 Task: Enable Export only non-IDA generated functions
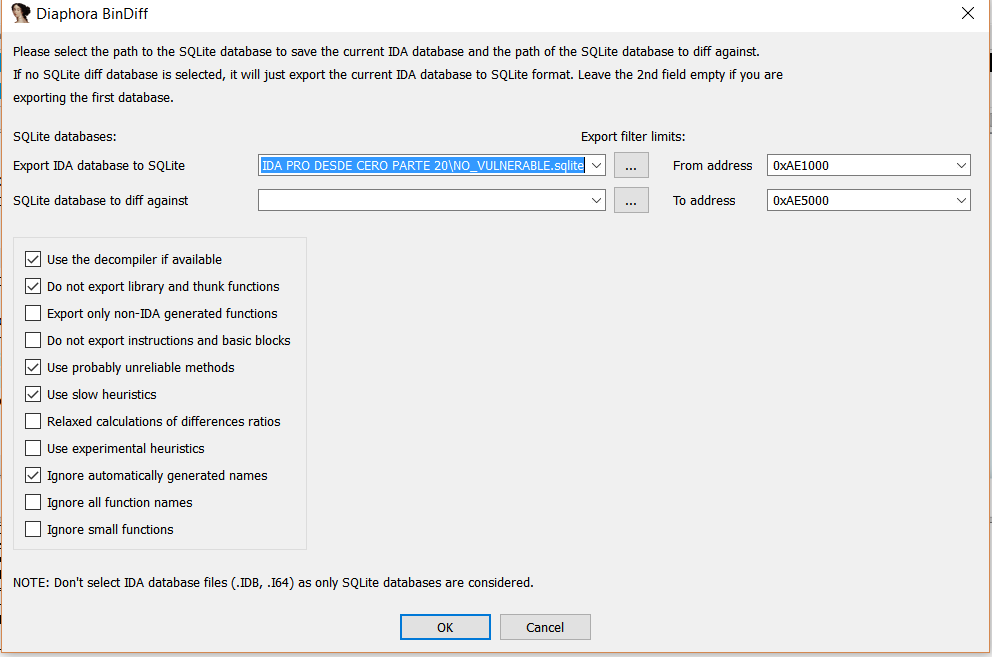(33, 314)
